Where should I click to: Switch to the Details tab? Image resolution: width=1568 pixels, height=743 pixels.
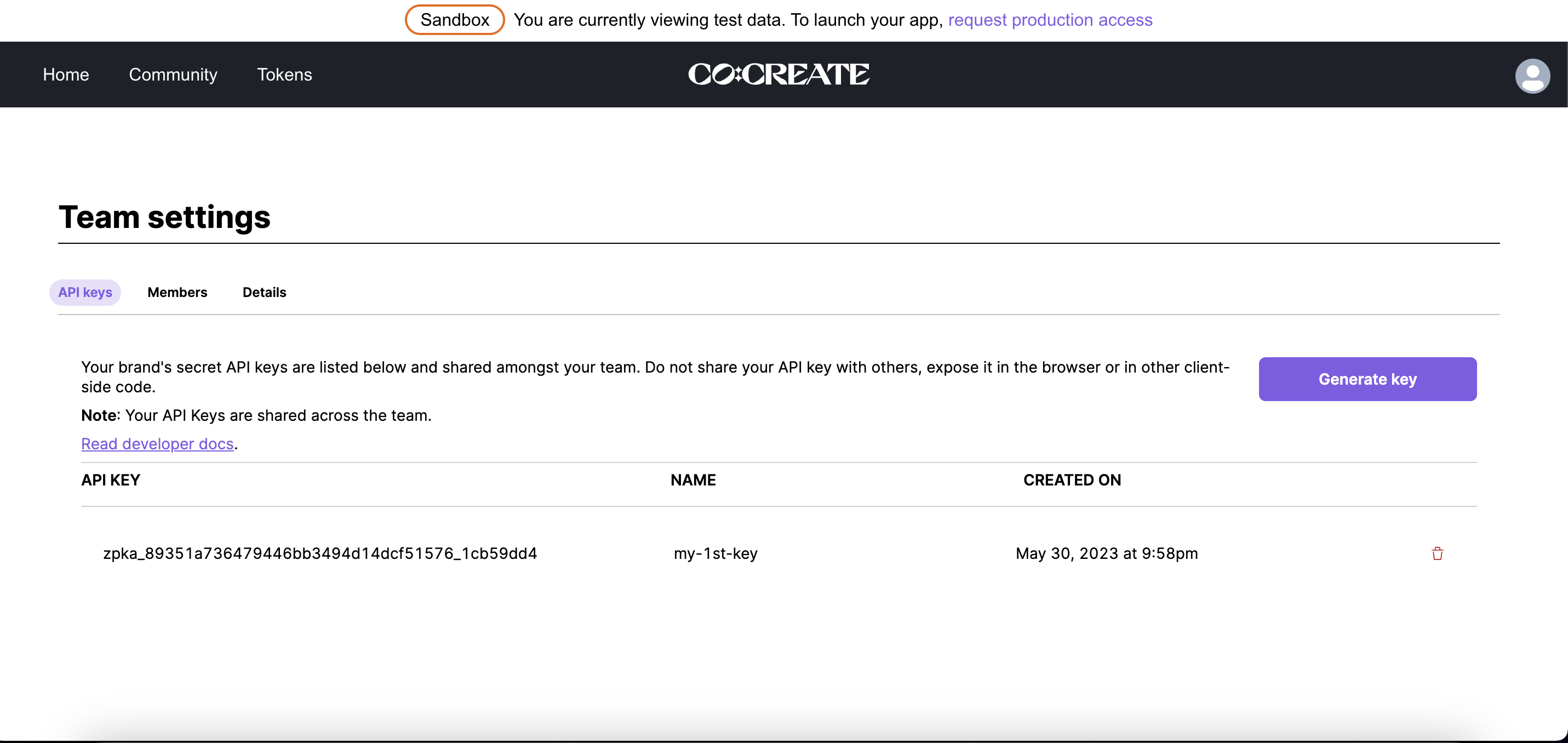(264, 292)
